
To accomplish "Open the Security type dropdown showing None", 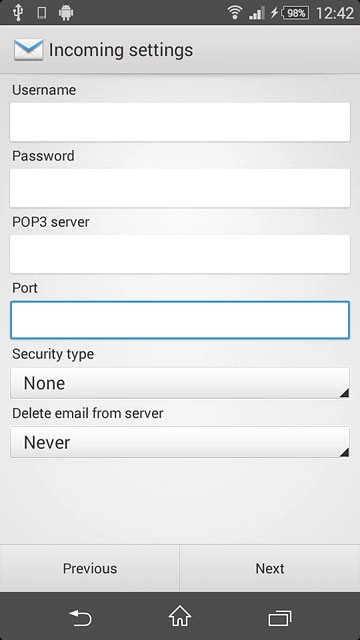I will 180,383.
